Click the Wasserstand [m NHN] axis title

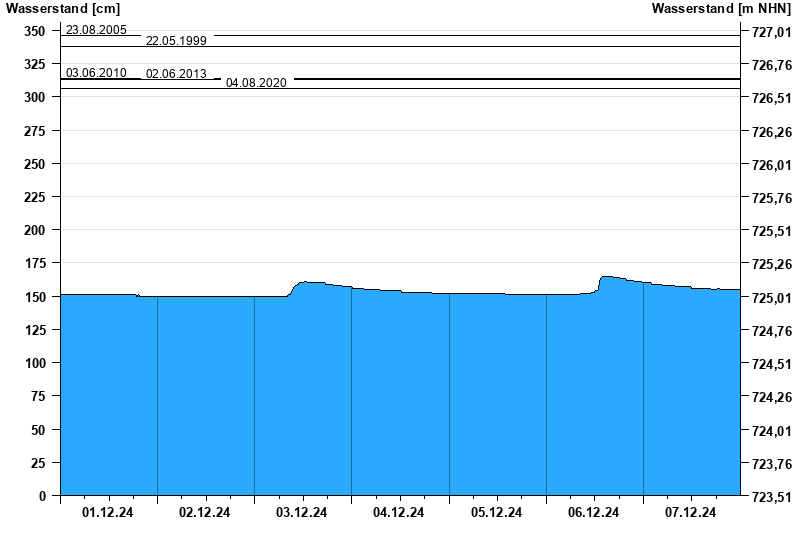tap(720, 8)
